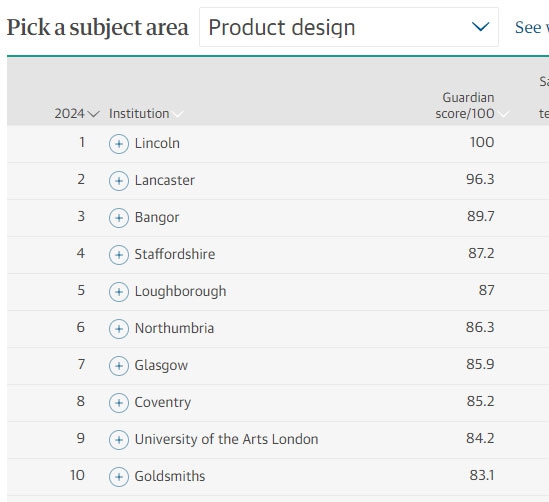The height and width of the screenshot is (502, 549).
Task: Click the score value 89.7
Action: (x=480, y=216)
